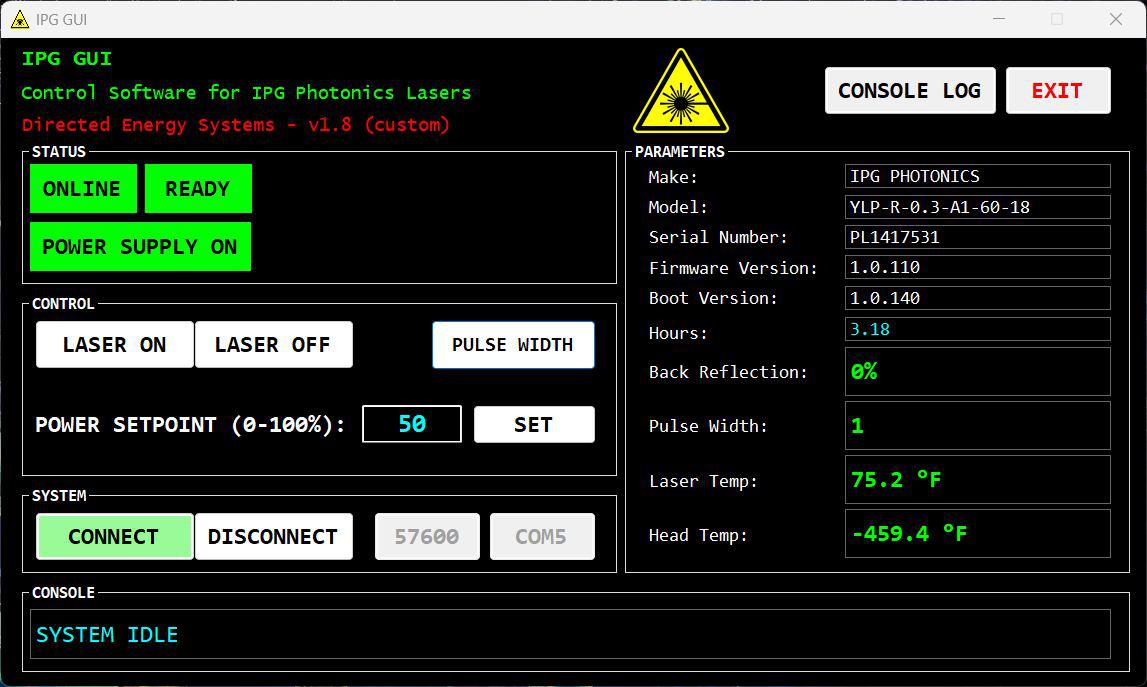Screen dimensions: 1147x687
Task: Close the IPG GUI window
Action: pyautogui.click(x=1116, y=19)
